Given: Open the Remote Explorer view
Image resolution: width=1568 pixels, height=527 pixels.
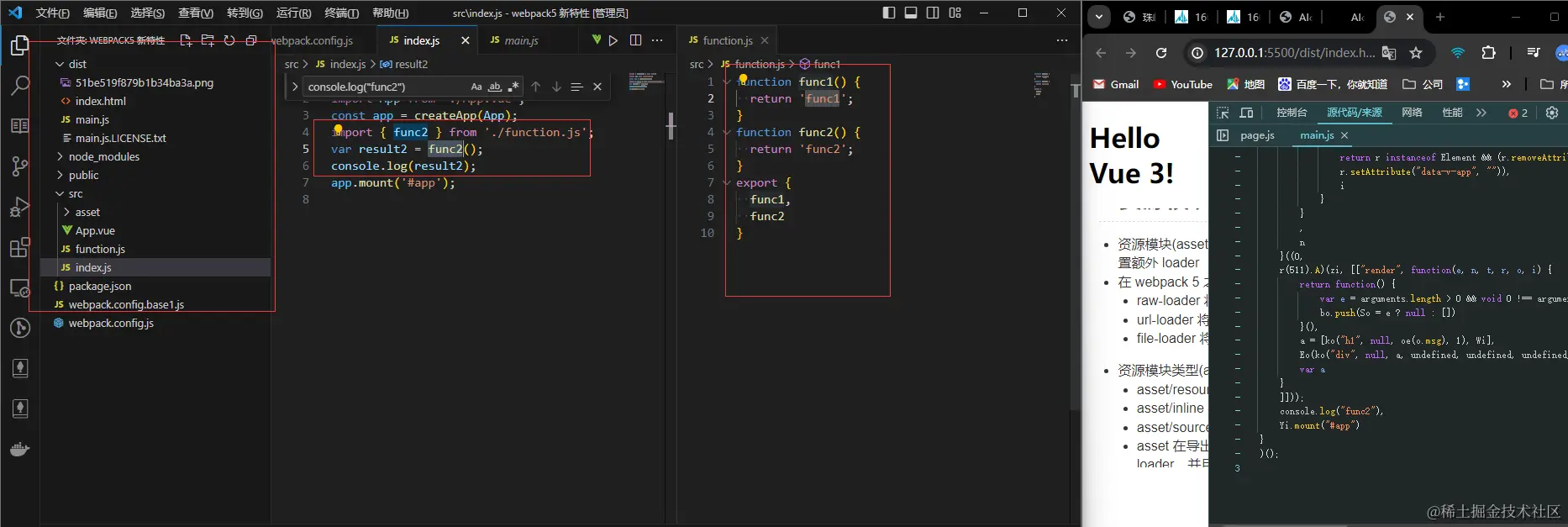Looking at the screenshot, I should tap(19, 287).
